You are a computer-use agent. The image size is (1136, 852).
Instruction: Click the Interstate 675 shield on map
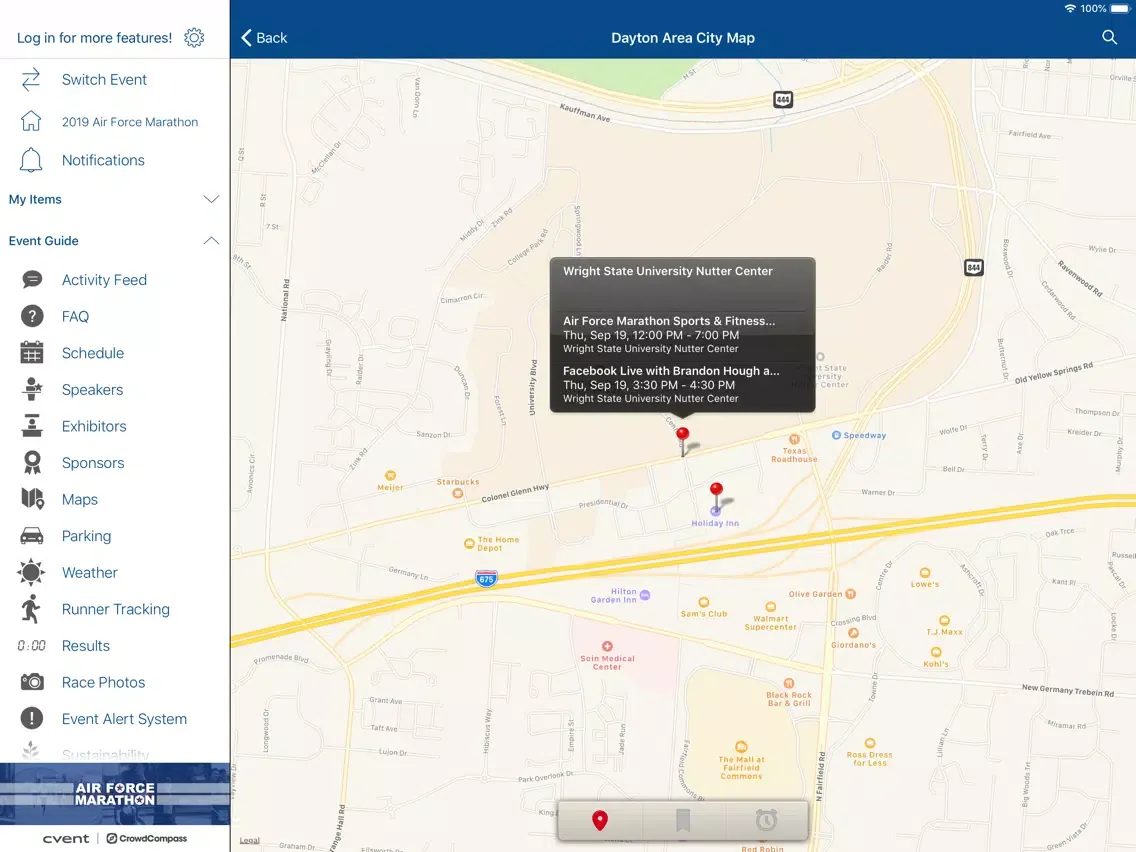[x=486, y=578]
